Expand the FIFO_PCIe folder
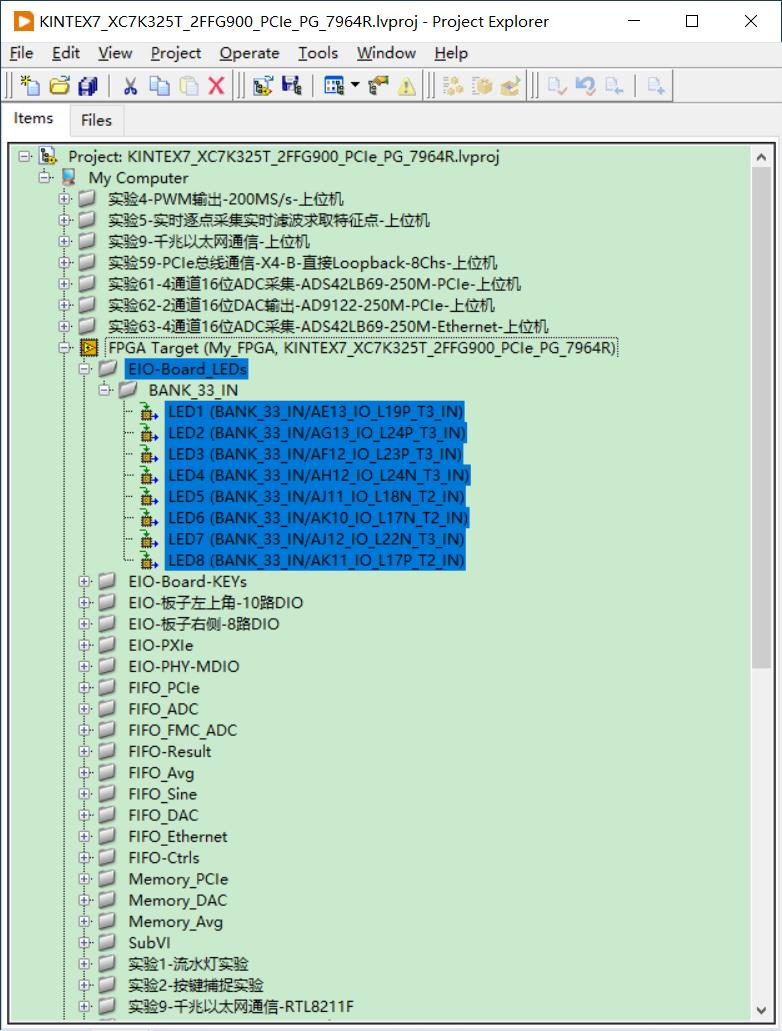Viewport: 782px width, 1031px height. [84, 688]
